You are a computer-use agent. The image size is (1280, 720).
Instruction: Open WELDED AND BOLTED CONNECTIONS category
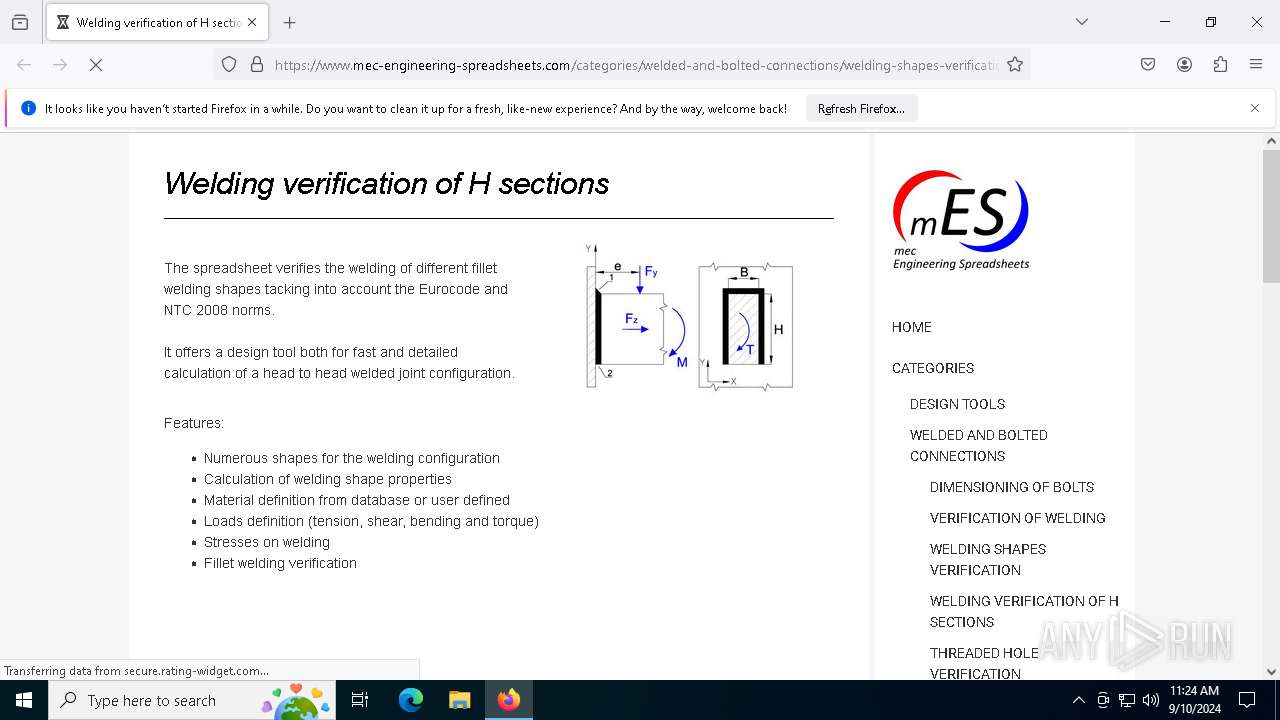979,445
